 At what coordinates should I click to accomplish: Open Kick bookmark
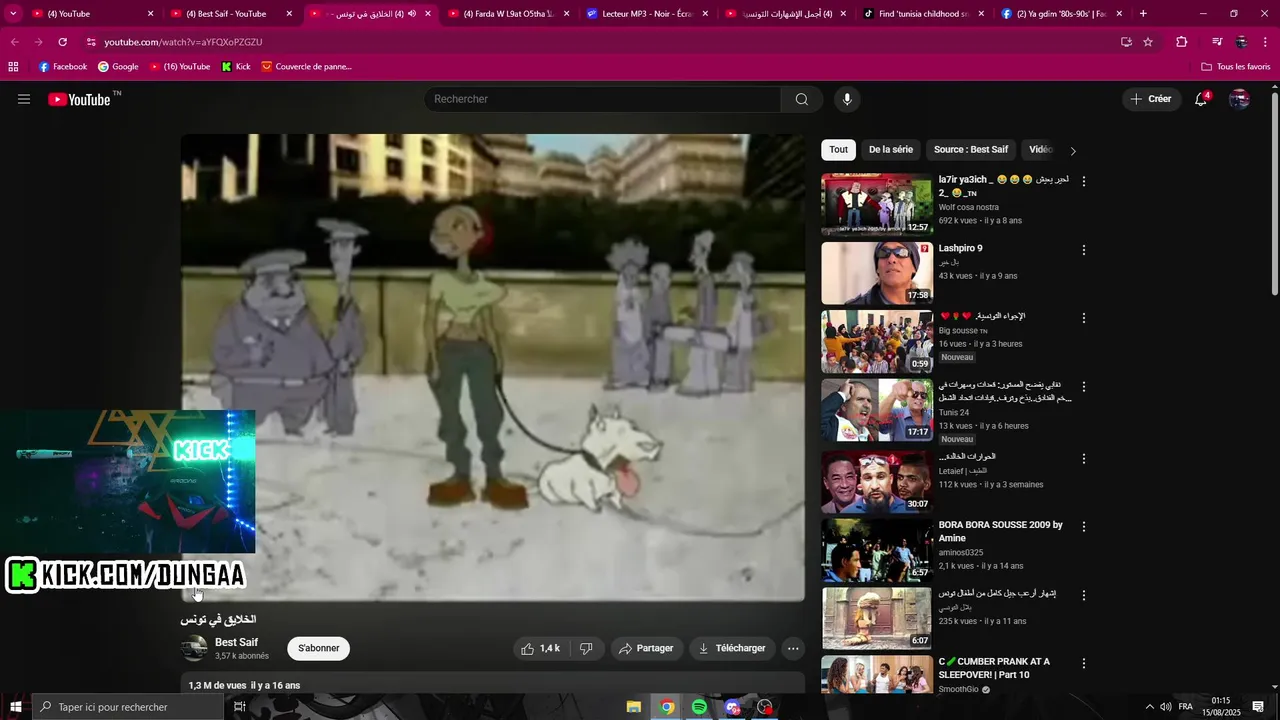(x=236, y=66)
